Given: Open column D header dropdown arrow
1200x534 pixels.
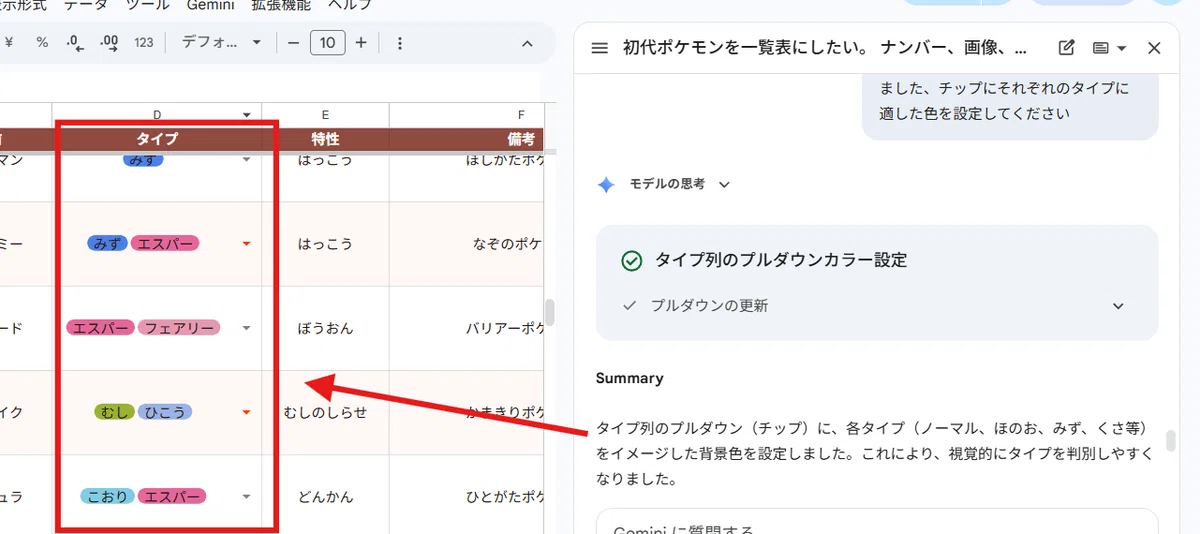Looking at the screenshot, I should pyautogui.click(x=247, y=115).
